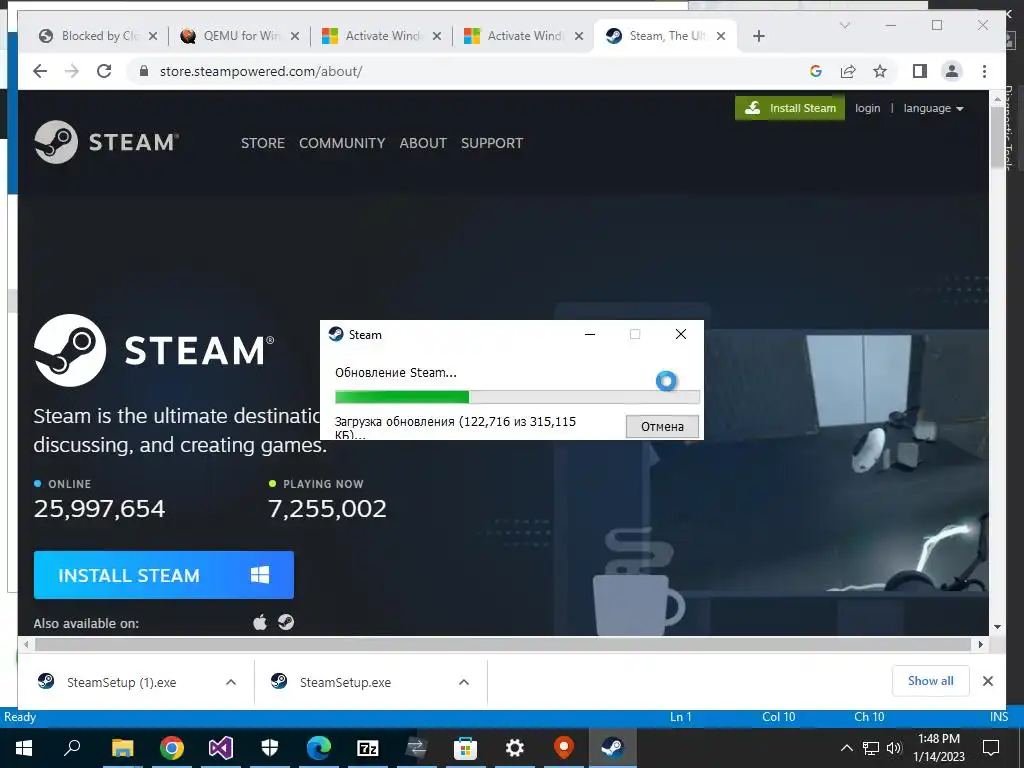The image size is (1024, 768).
Task: Click Отмена to cancel the update
Action: point(662,426)
